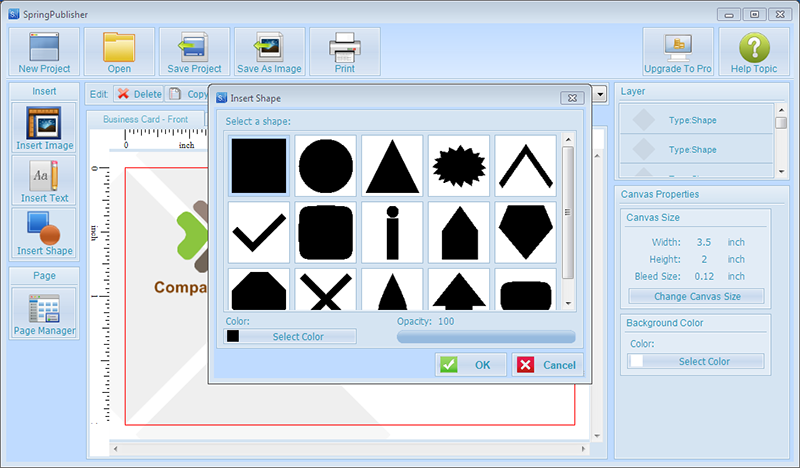Click the New Project icon
The width and height of the screenshot is (800, 468).
click(44, 51)
